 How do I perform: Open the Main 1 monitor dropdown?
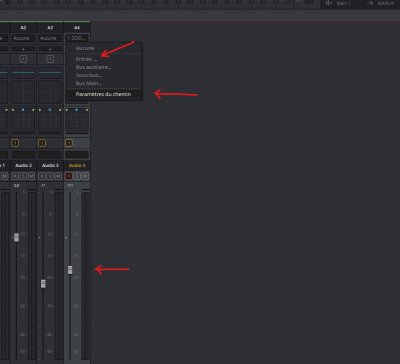click(x=343, y=3)
